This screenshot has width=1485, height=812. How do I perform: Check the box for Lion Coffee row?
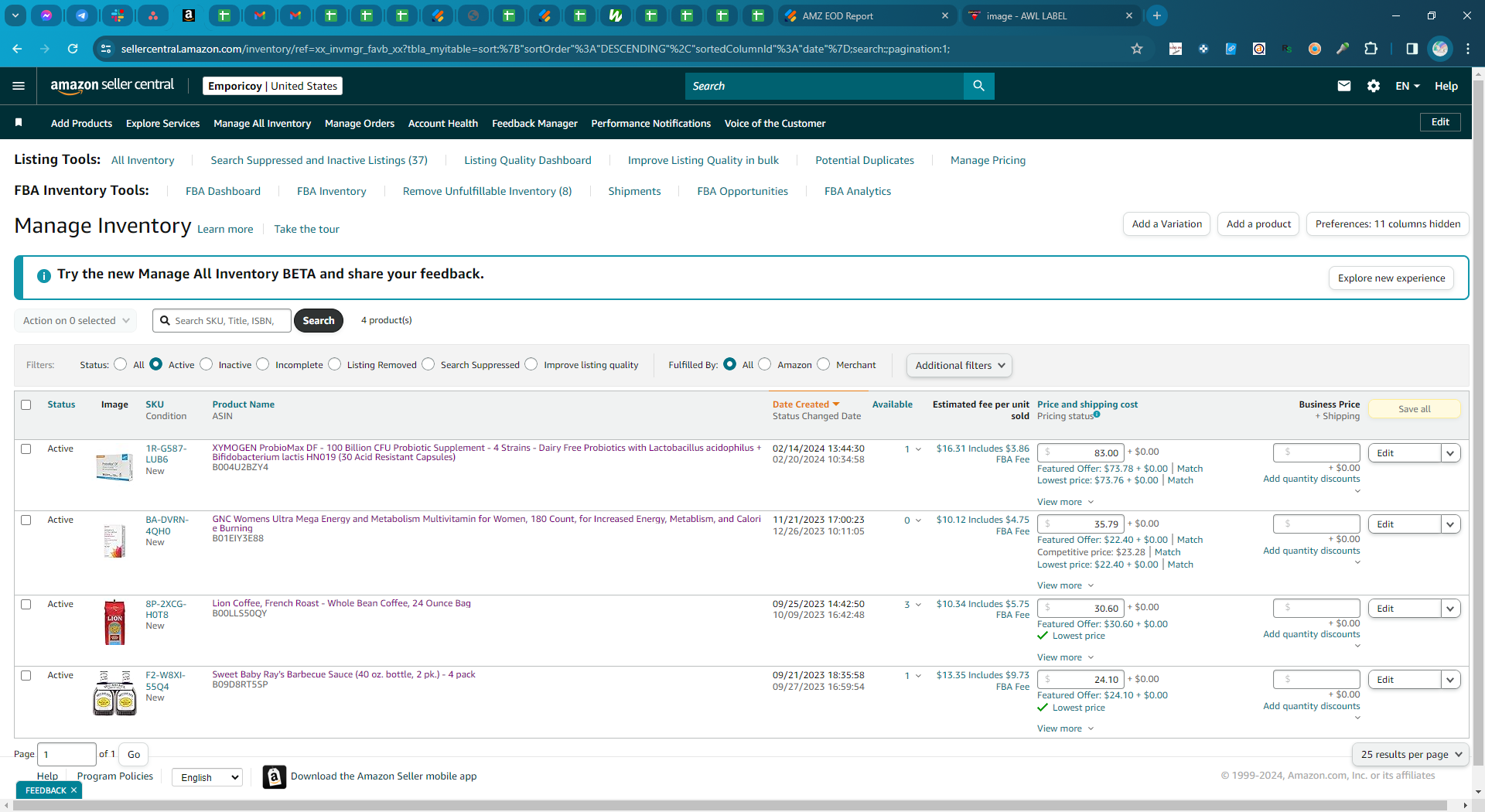26,604
